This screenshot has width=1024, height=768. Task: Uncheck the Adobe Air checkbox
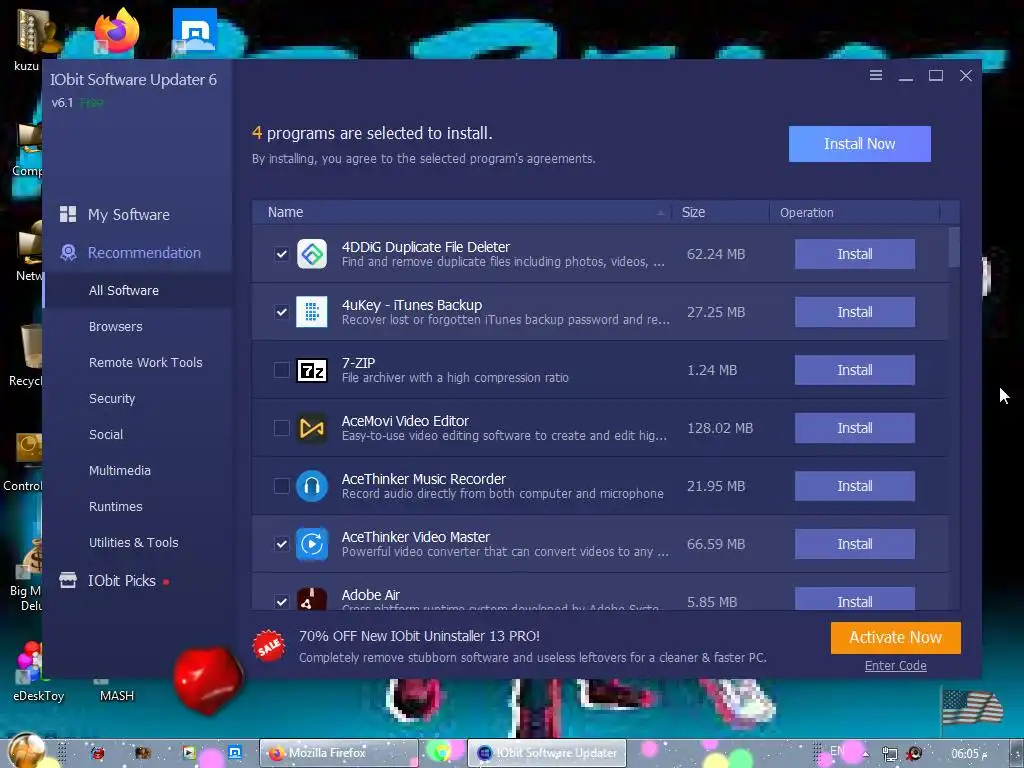281,601
